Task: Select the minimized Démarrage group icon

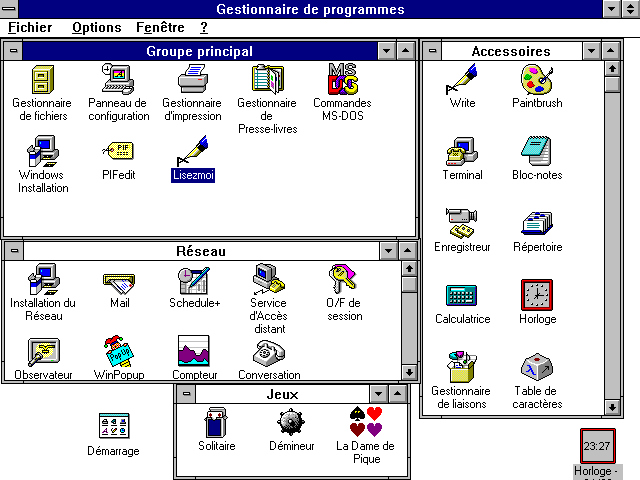Action: [x=114, y=426]
